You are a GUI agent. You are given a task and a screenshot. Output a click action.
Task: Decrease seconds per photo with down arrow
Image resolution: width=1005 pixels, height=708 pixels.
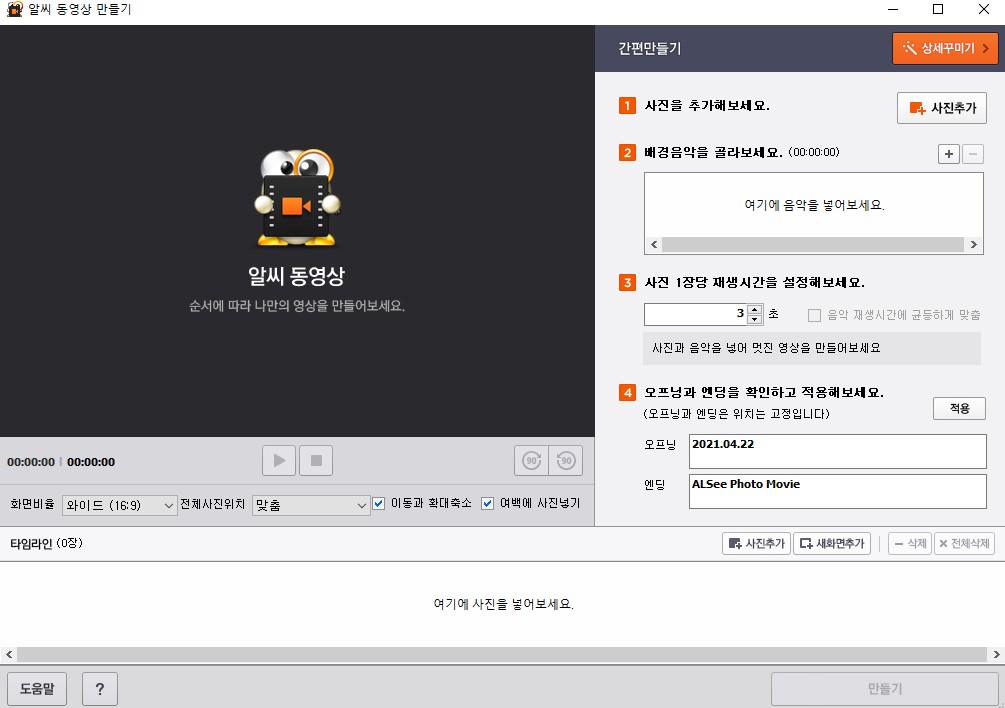(x=755, y=319)
